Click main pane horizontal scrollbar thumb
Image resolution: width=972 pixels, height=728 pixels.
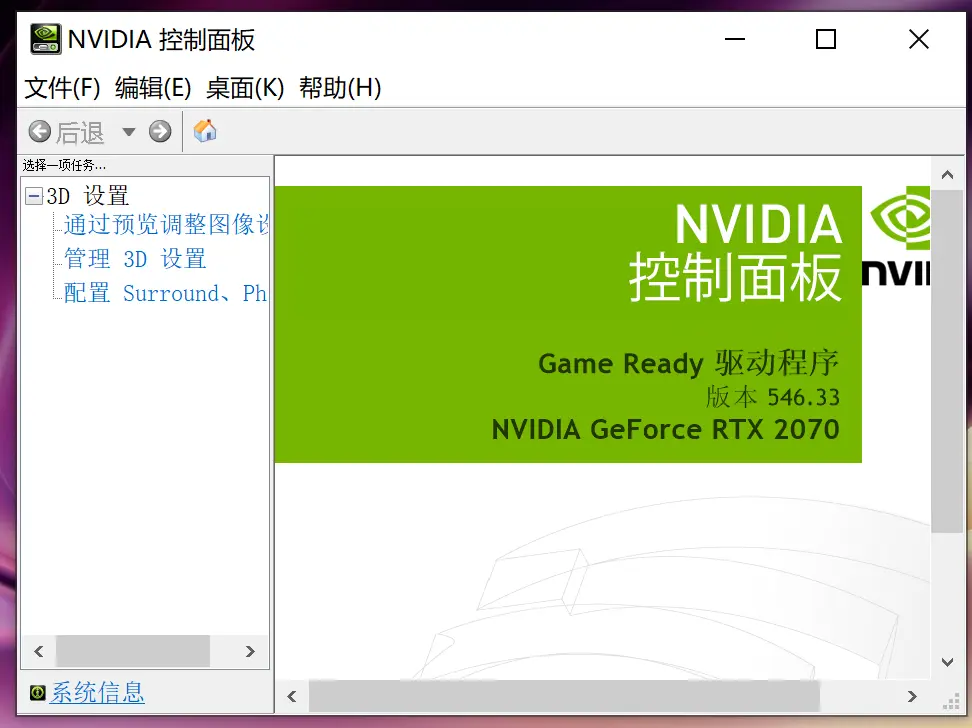coord(564,696)
